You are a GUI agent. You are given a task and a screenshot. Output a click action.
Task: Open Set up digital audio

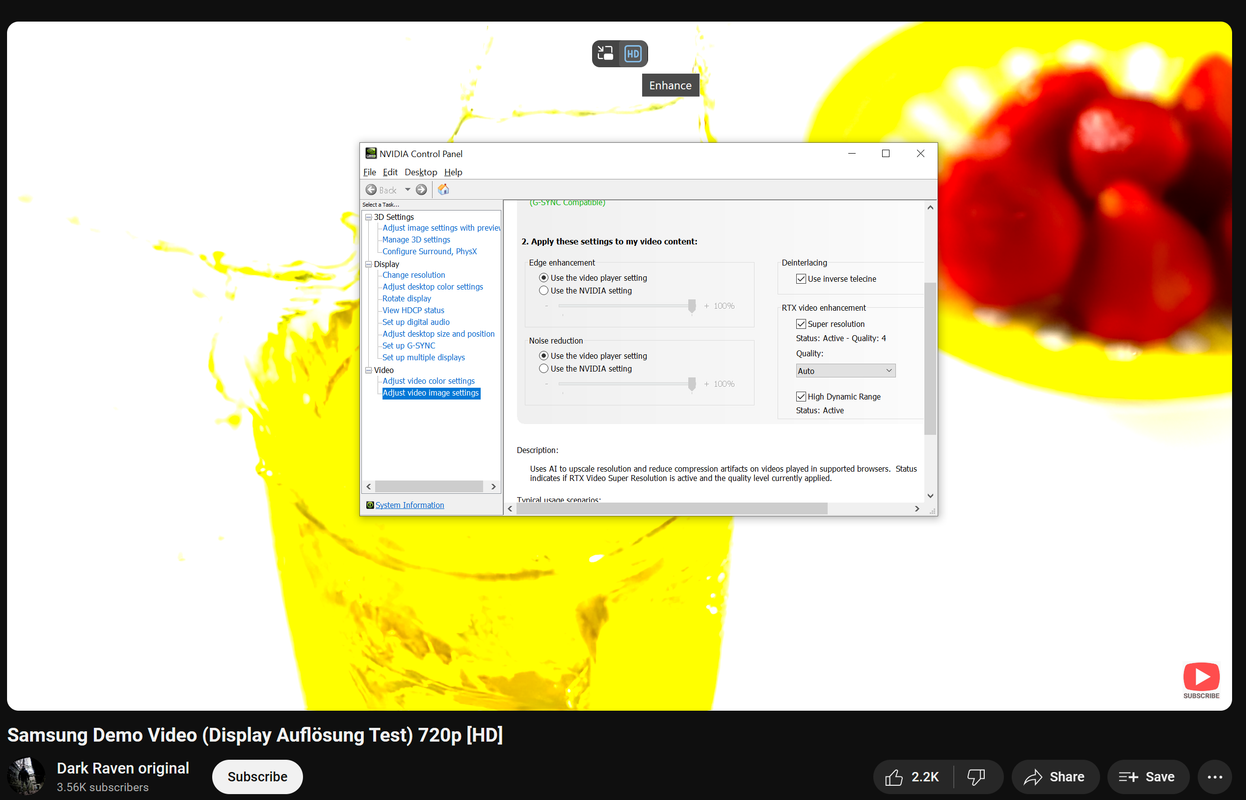click(416, 322)
